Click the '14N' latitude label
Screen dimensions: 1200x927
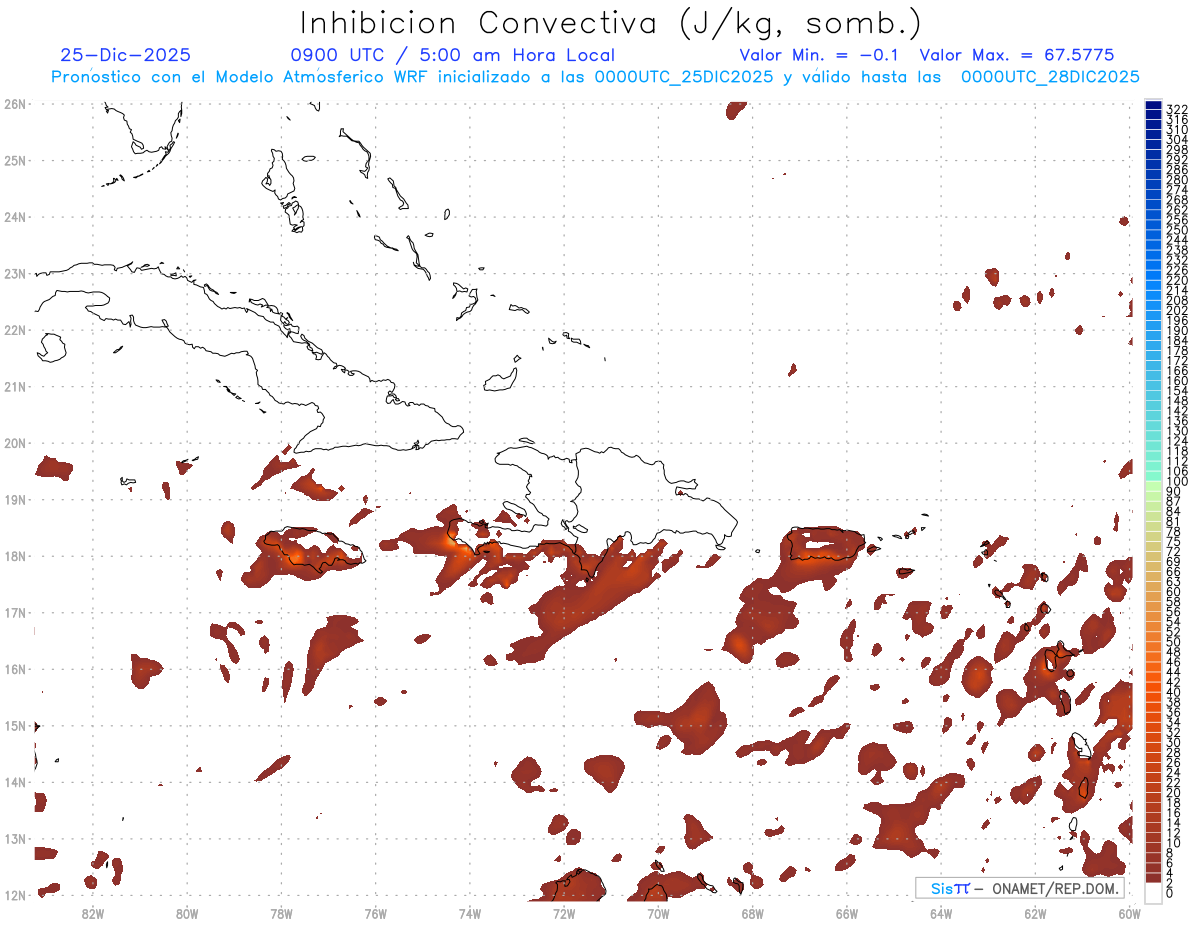pos(15,782)
